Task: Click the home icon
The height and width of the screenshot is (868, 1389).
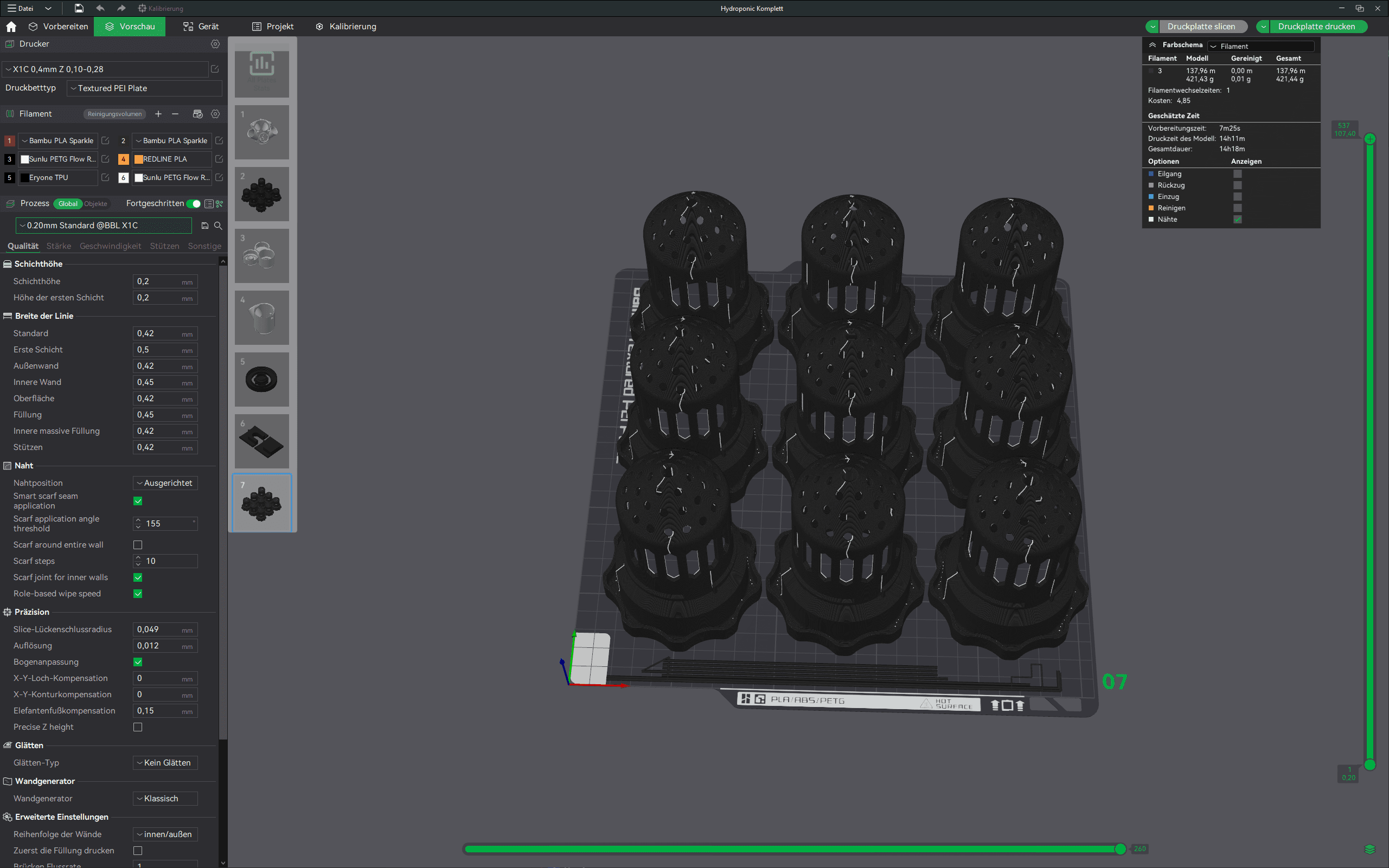Action: click(x=11, y=27)
